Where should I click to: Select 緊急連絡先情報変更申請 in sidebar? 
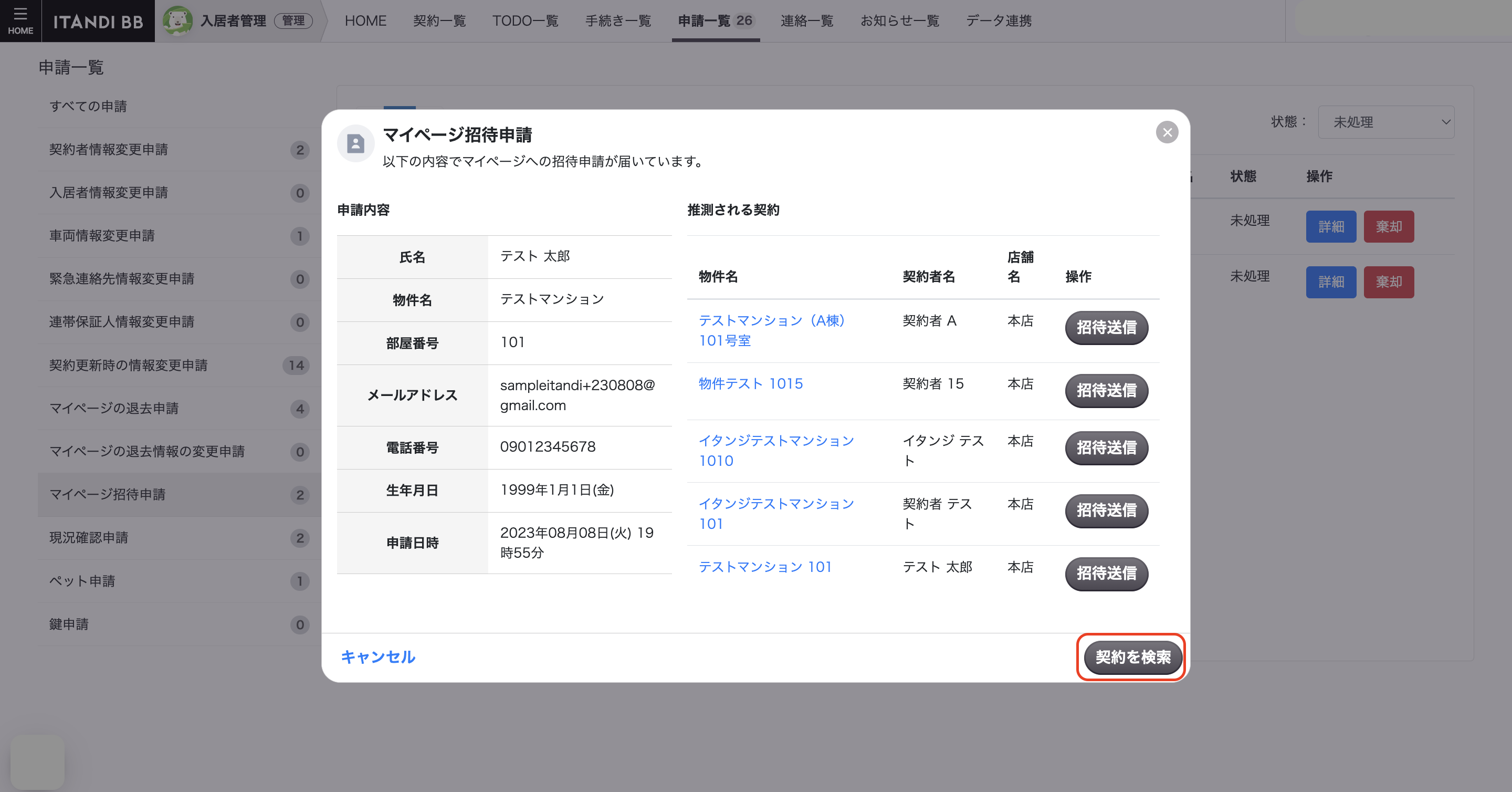click(x=179, y=279)
